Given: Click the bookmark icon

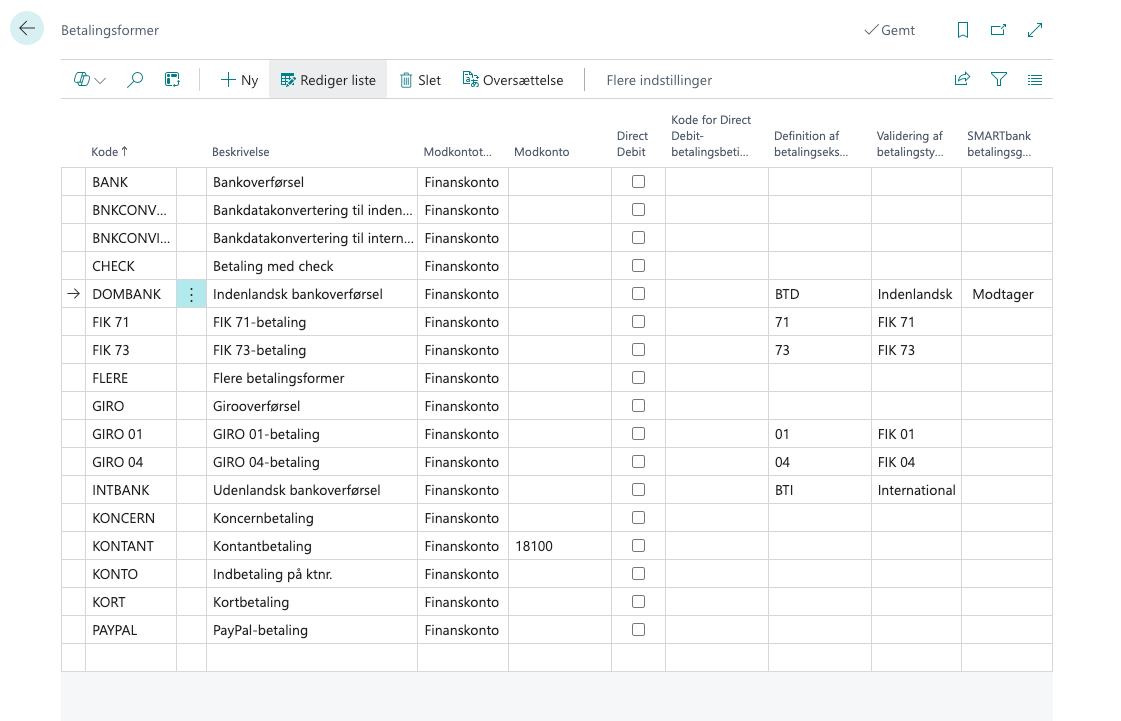Looking at the screenshot, I should pos(962,30).
